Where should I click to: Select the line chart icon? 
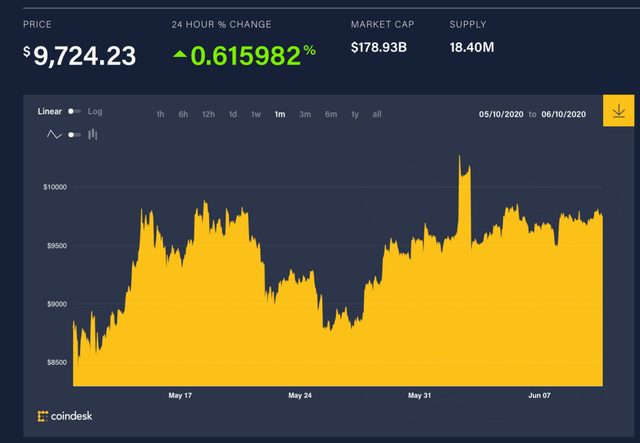pyautogui.click(x=54, y=134)
